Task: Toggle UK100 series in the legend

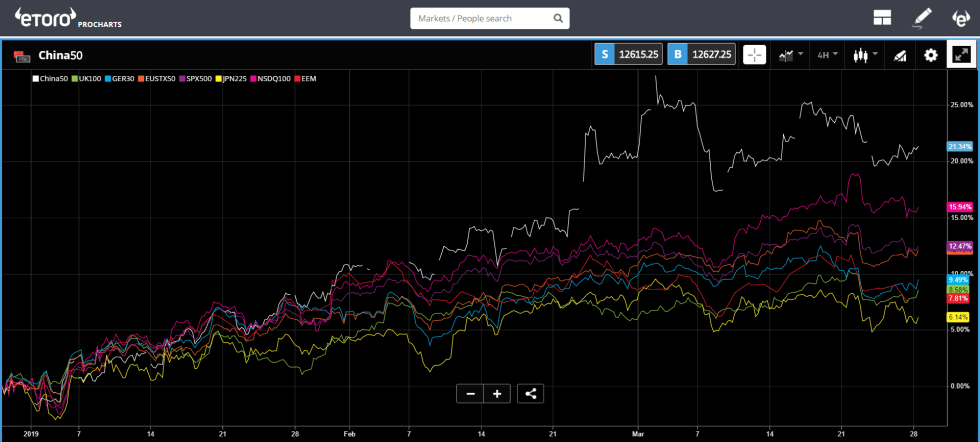Action: [x=88, y=78]
